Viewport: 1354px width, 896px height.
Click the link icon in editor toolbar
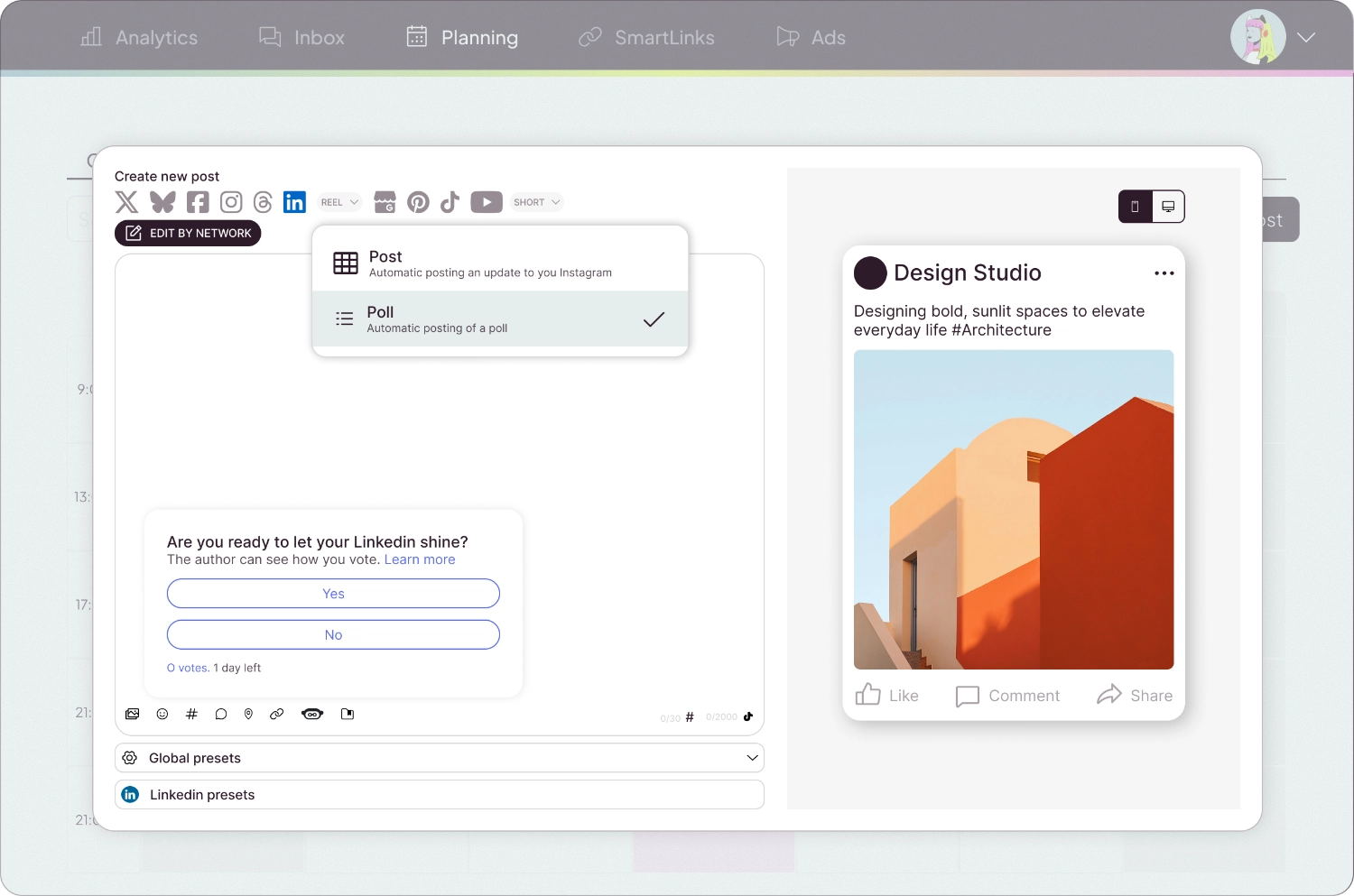[x=277, y=714]
